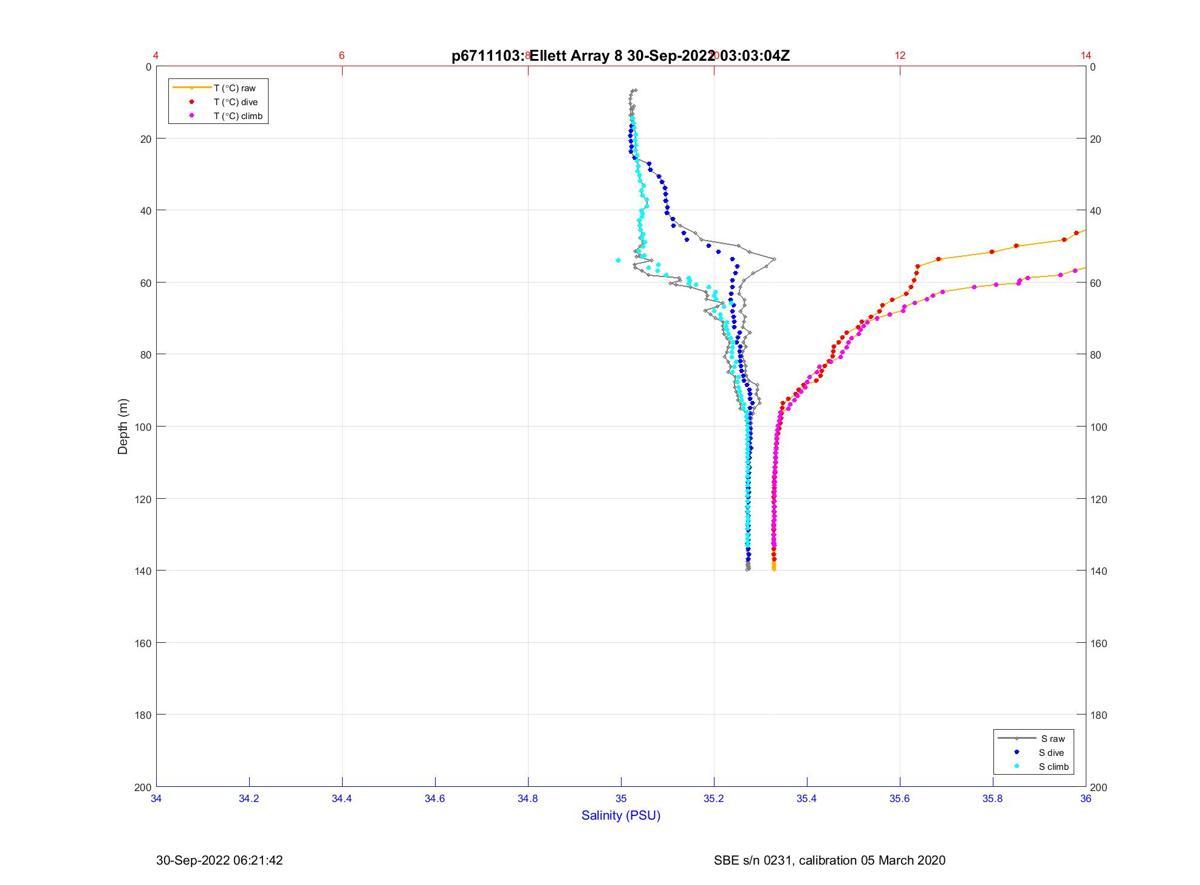
Task: Click the orange T raw points at 140 m
Action: pos(774,567)
